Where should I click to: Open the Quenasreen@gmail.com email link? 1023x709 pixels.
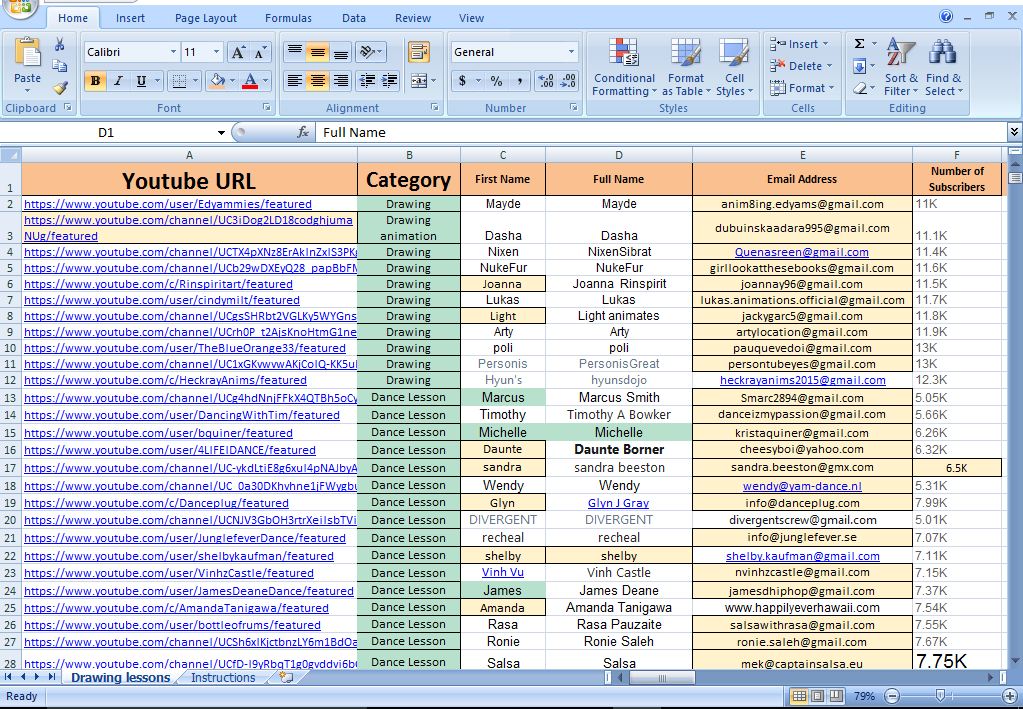pos(802,252)
